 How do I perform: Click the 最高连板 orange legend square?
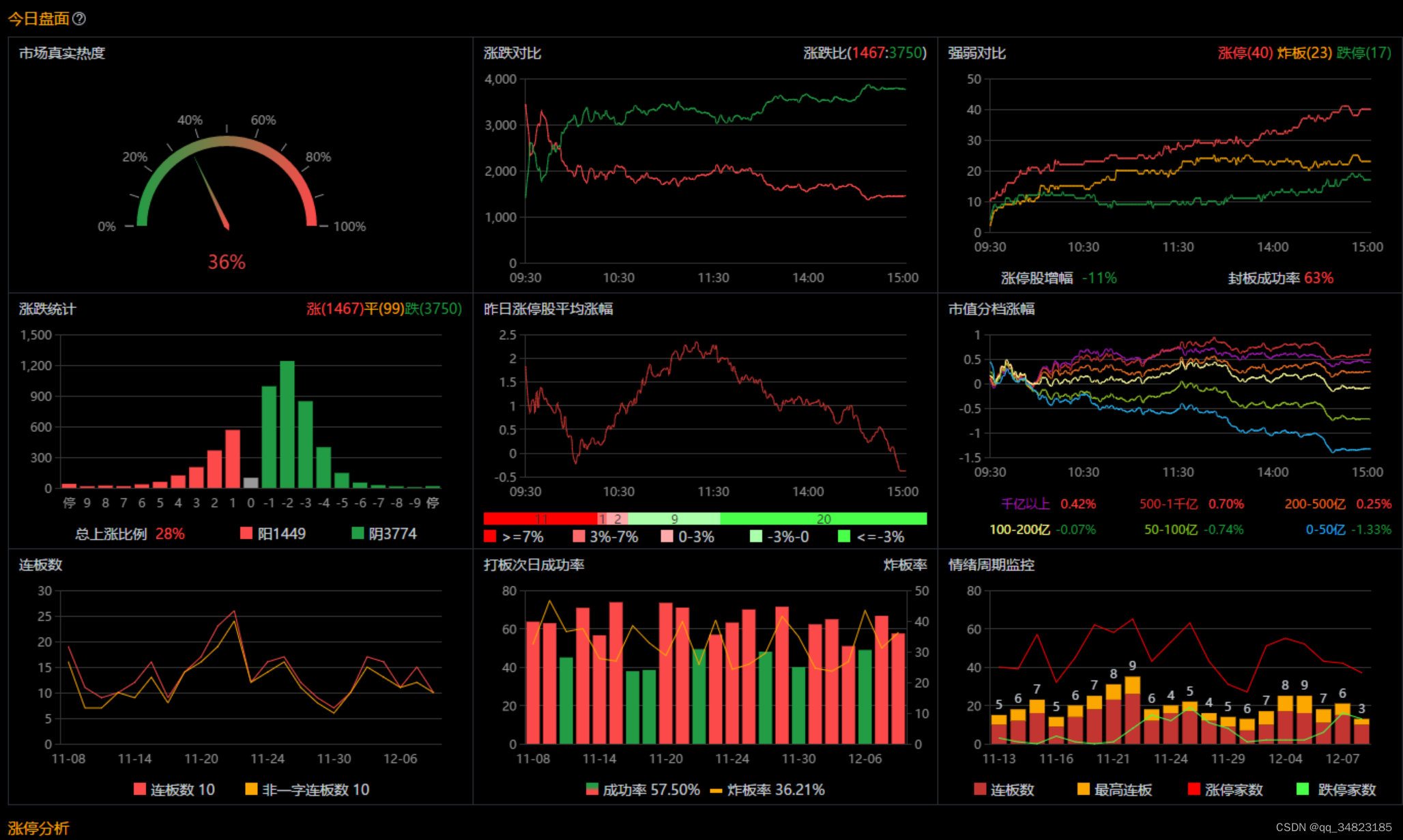point(1083,789)
